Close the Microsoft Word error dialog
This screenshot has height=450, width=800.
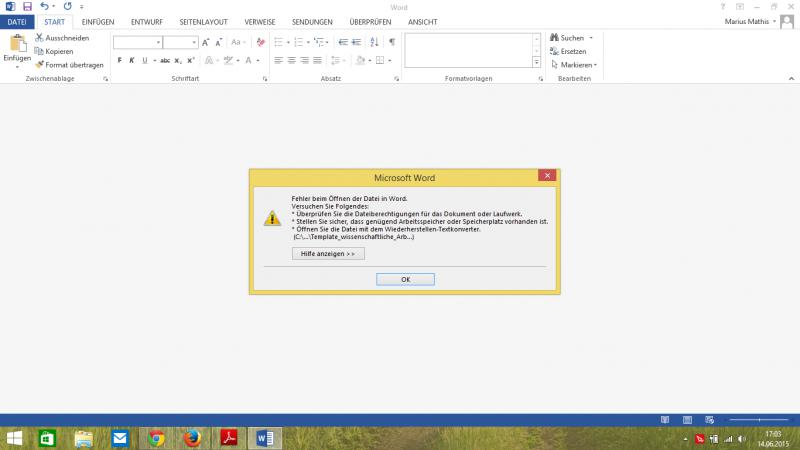pos(546,176)
